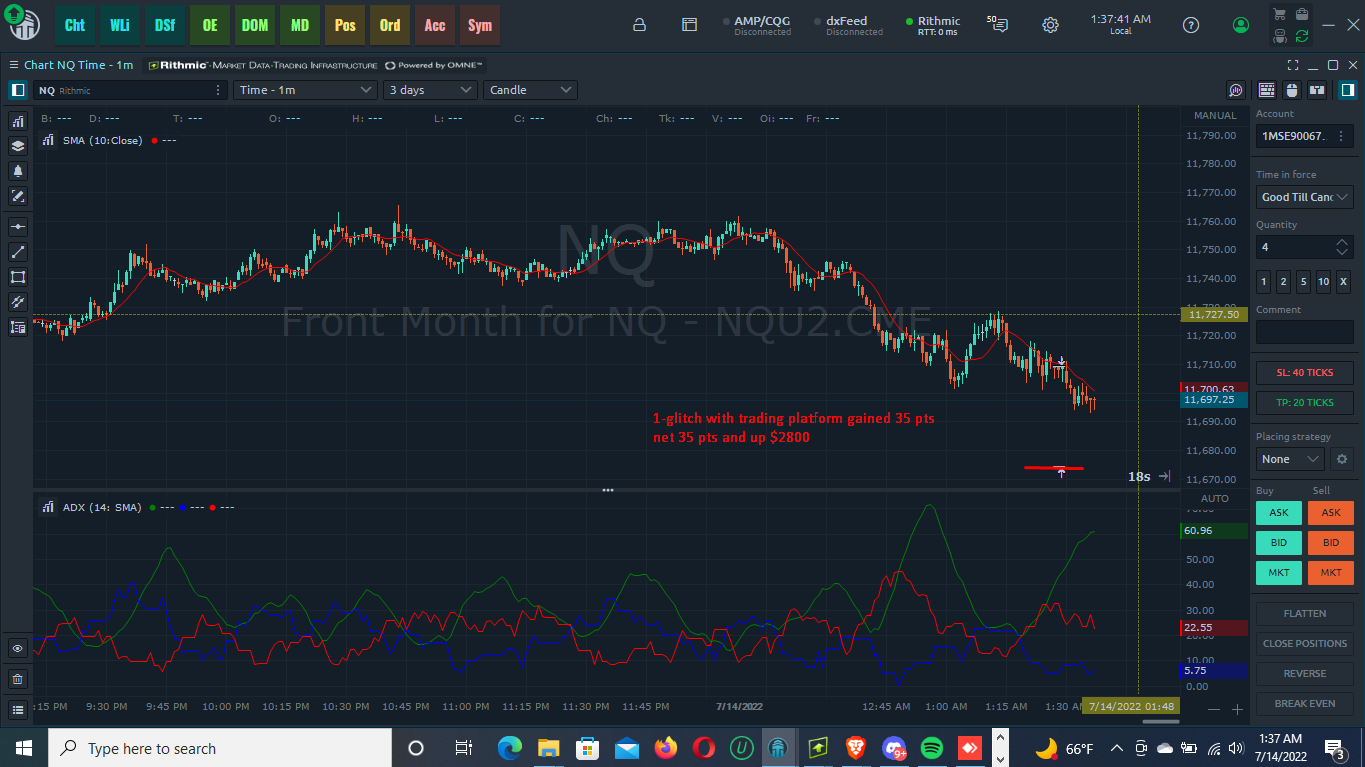Open alerts via the bell icon
The image size is (1365, 767).
18,171
